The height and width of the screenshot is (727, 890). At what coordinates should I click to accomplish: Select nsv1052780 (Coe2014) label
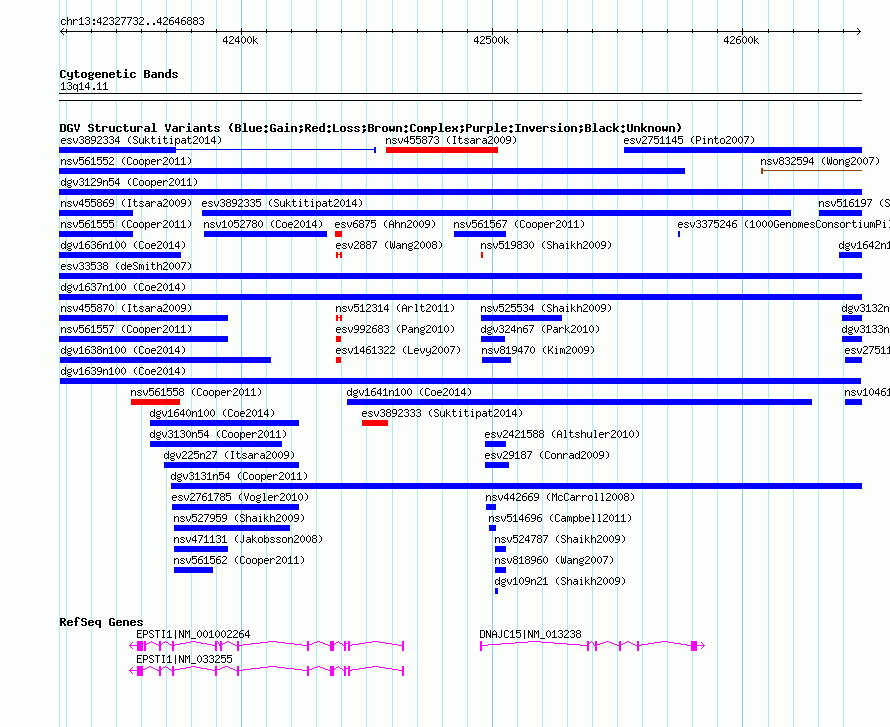(x=263, y=224)
